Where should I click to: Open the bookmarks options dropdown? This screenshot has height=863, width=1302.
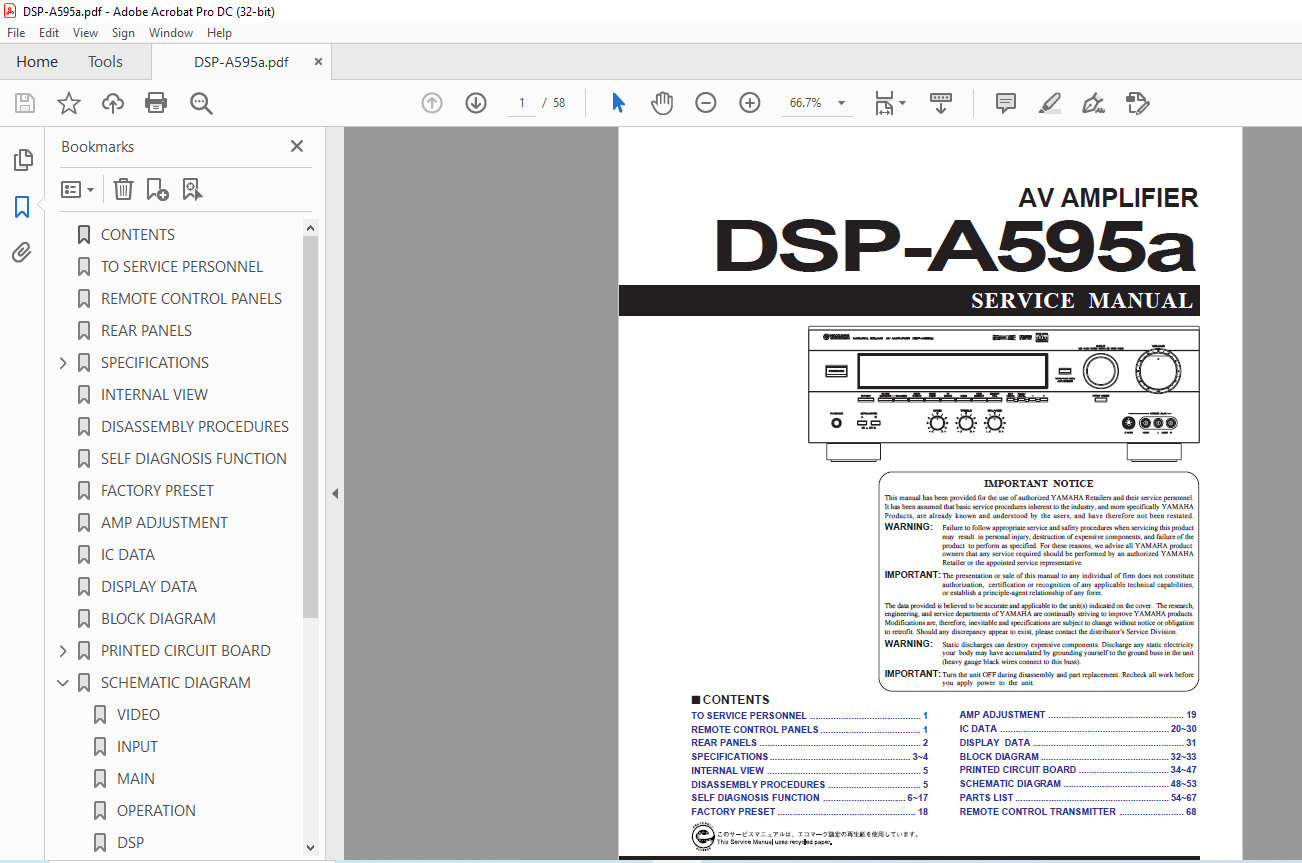click(x=78, y=189)
